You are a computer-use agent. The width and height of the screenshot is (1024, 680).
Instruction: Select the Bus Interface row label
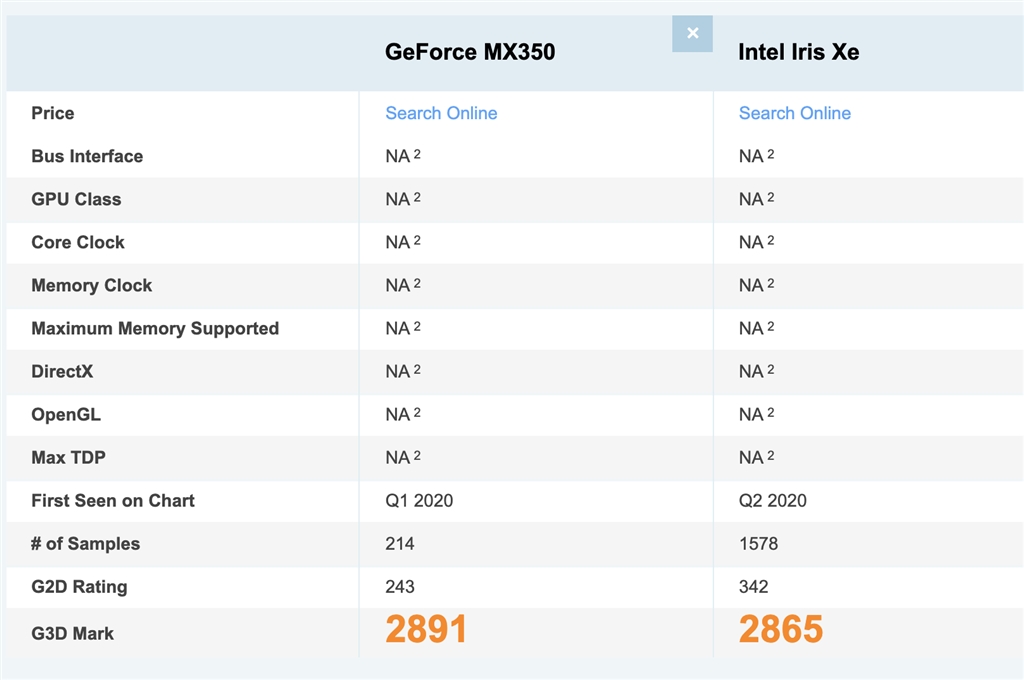point(87,156)
